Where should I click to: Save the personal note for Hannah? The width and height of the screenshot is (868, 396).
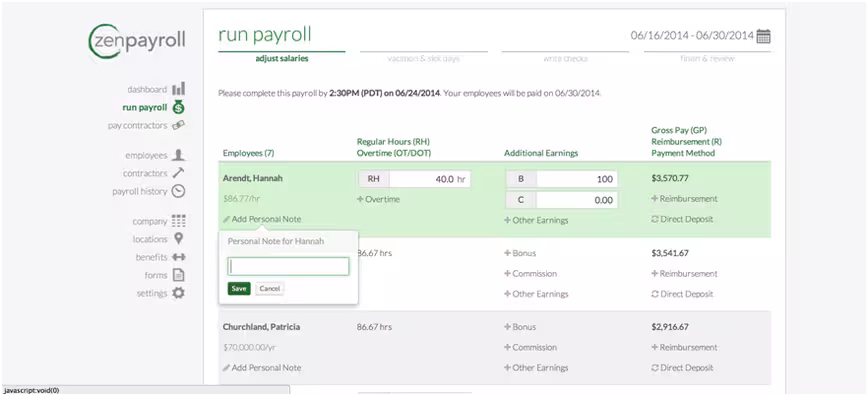coord(239,289)
